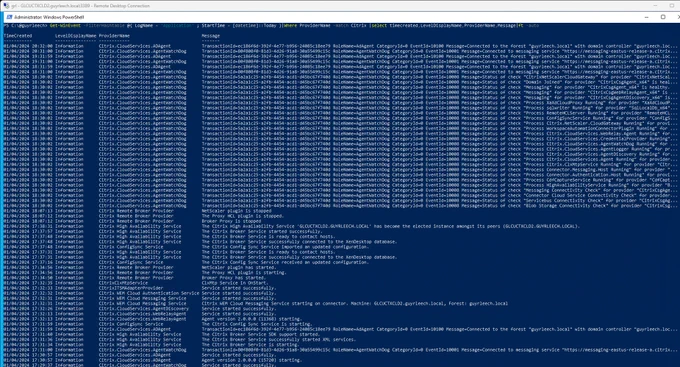This screenshot has height=367, width=680.
Task: Click the WEM Cloud Messaging Service starting on connector message
Action: (x=355, y=304)
